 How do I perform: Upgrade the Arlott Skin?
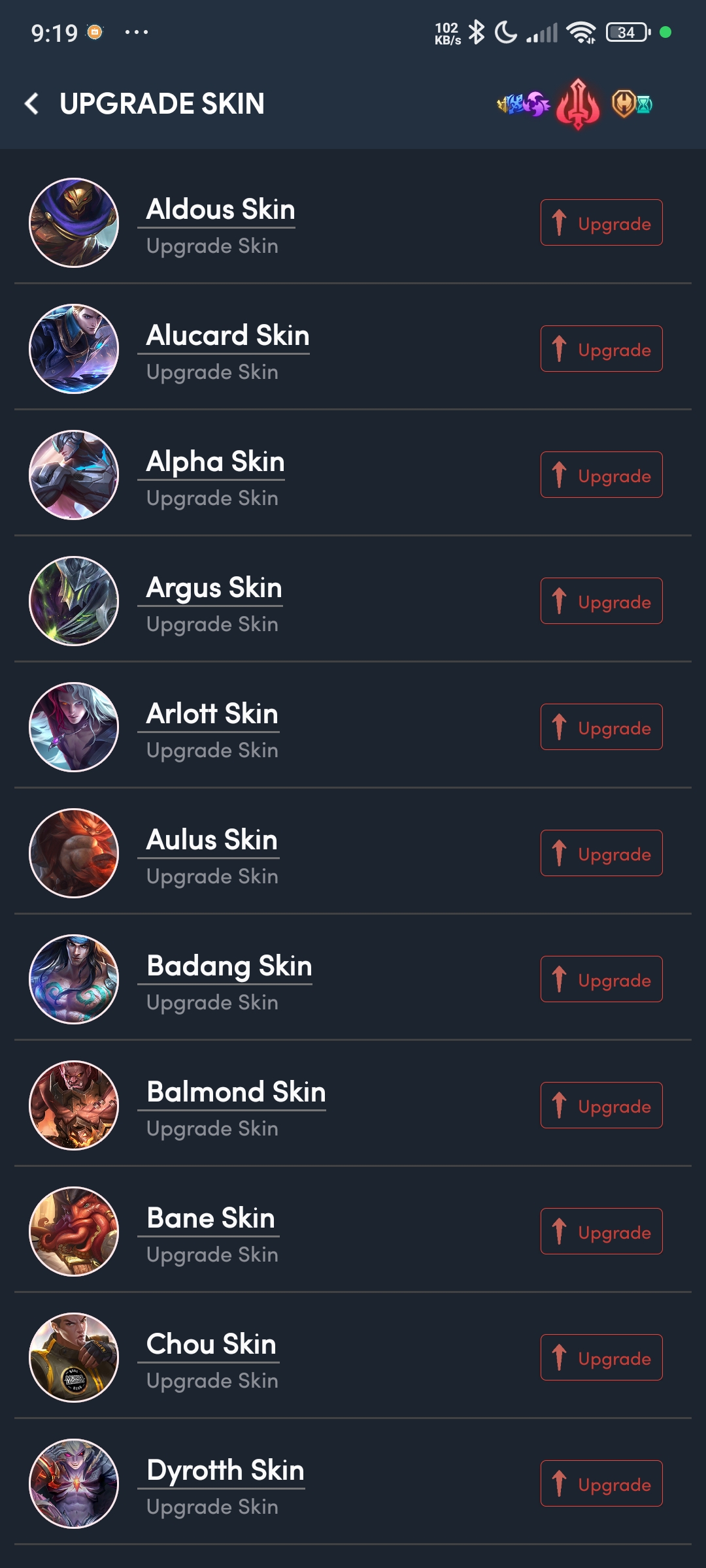click(601, 727)
